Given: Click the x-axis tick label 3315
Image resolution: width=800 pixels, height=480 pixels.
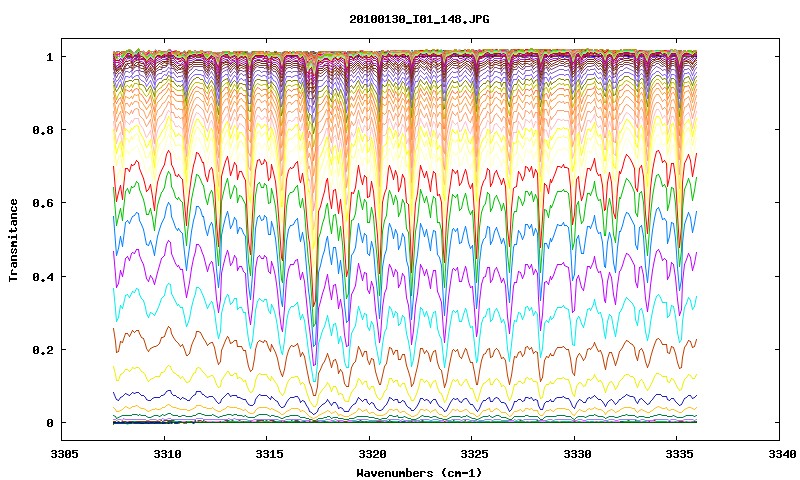Looking at the screenshot, I should (268, 454).
